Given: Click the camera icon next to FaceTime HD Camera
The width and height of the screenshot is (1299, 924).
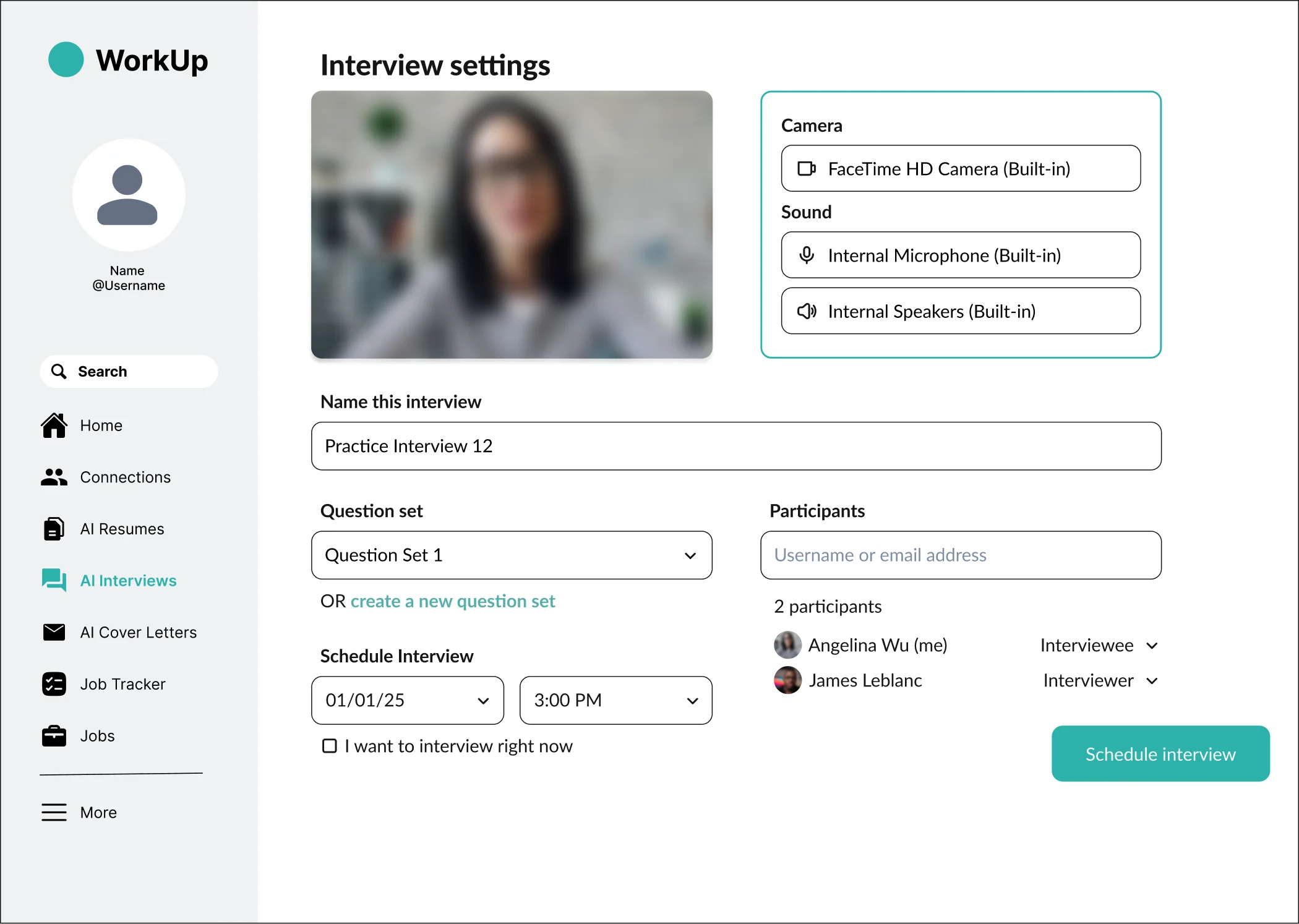Looking at the screenshot, I should pos(806,168).
